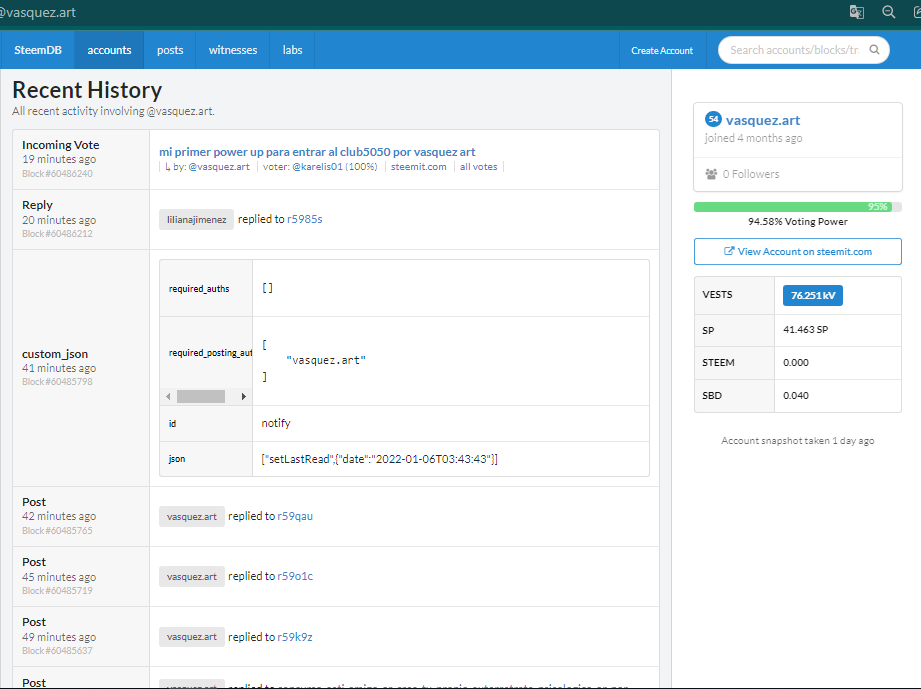Open voter @karelis01 profile link
The image size is (921, 689).
click(317, 167)
